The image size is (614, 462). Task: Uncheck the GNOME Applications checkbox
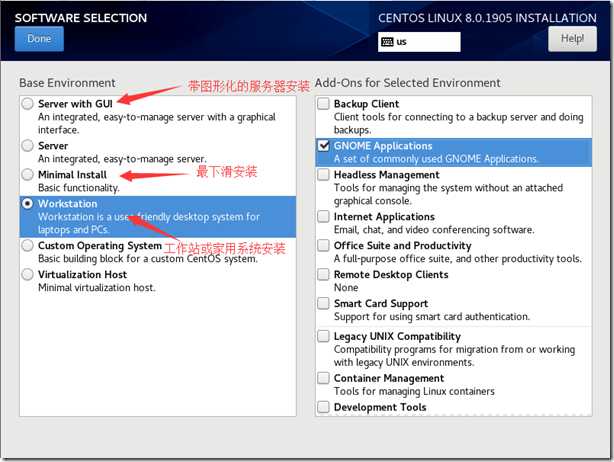coord(323,146)
